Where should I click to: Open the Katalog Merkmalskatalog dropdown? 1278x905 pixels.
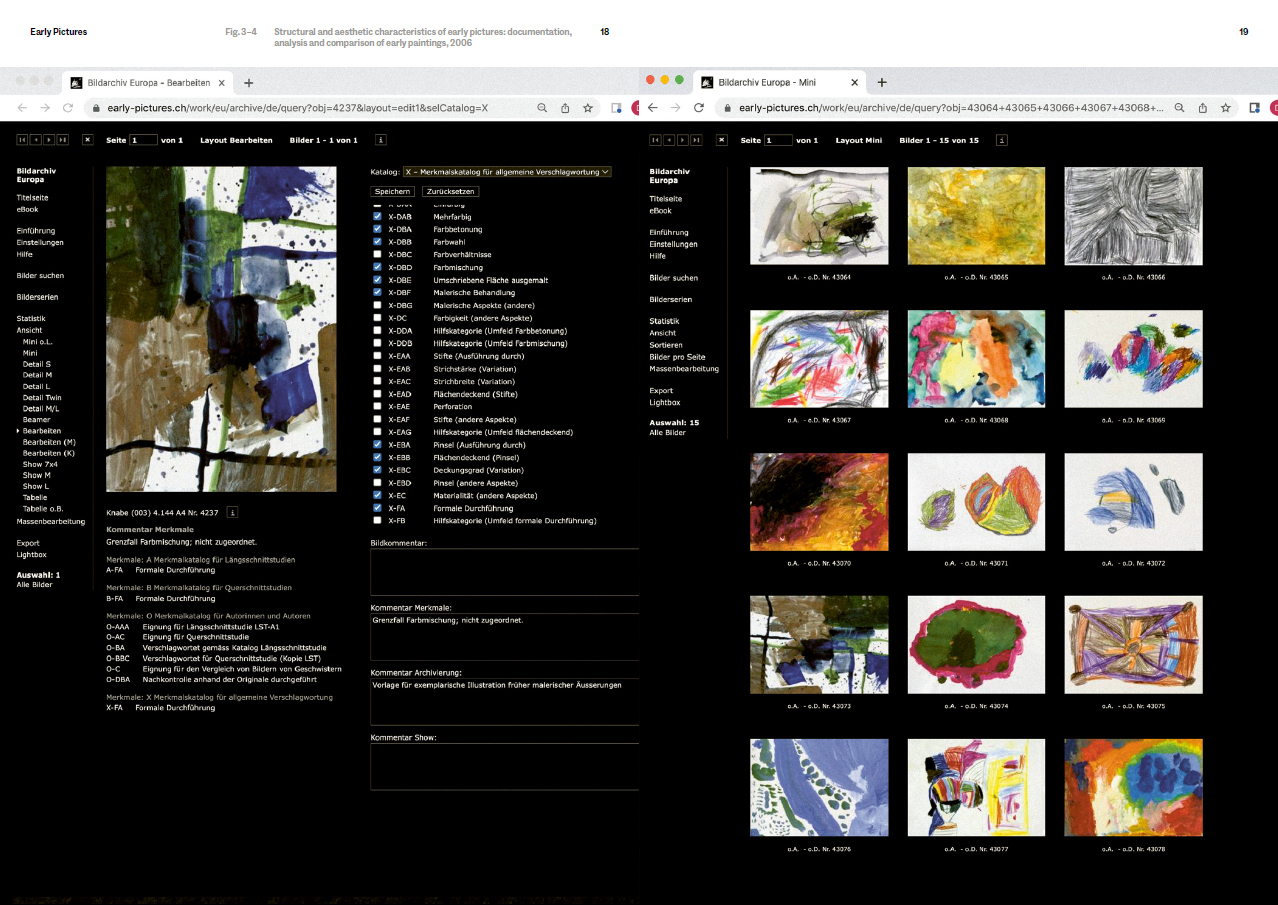(506, 172)
